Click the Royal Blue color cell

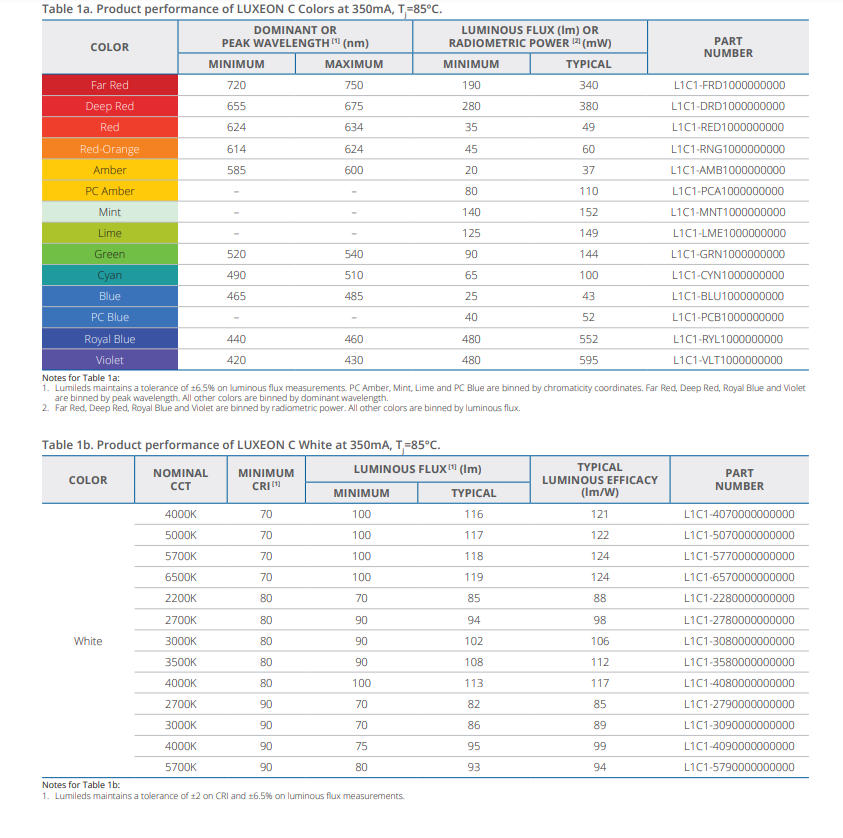point(110,339)
